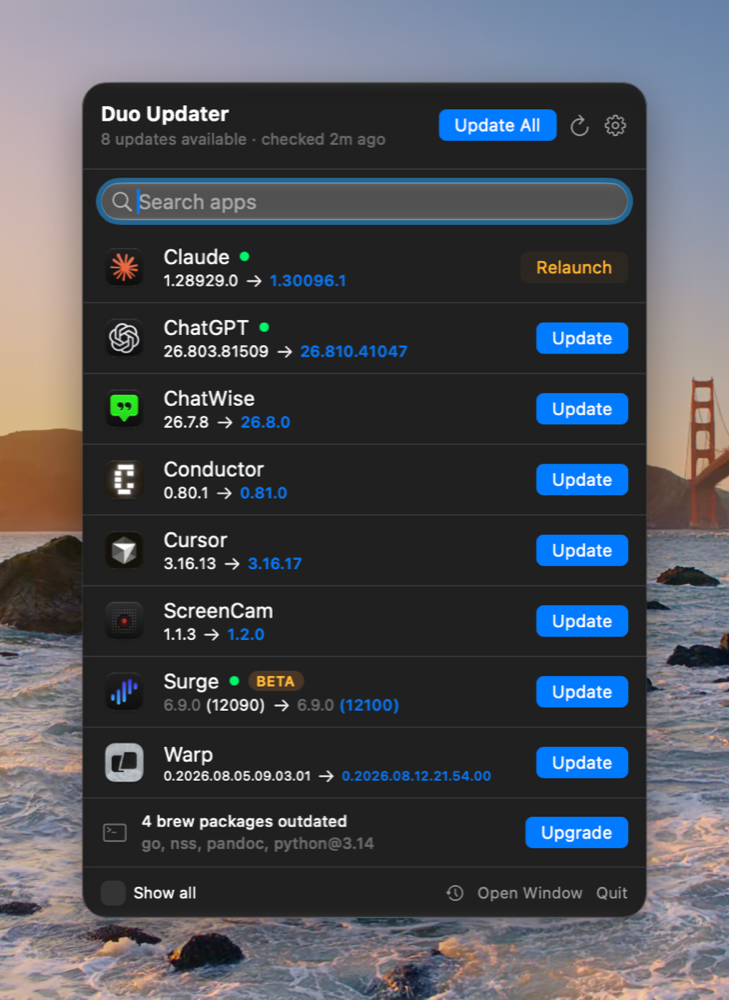Click Cursor new version 3.16.17
Image resolution: width=729 pixels, height=1000 pixels.
tap(275, 564)
